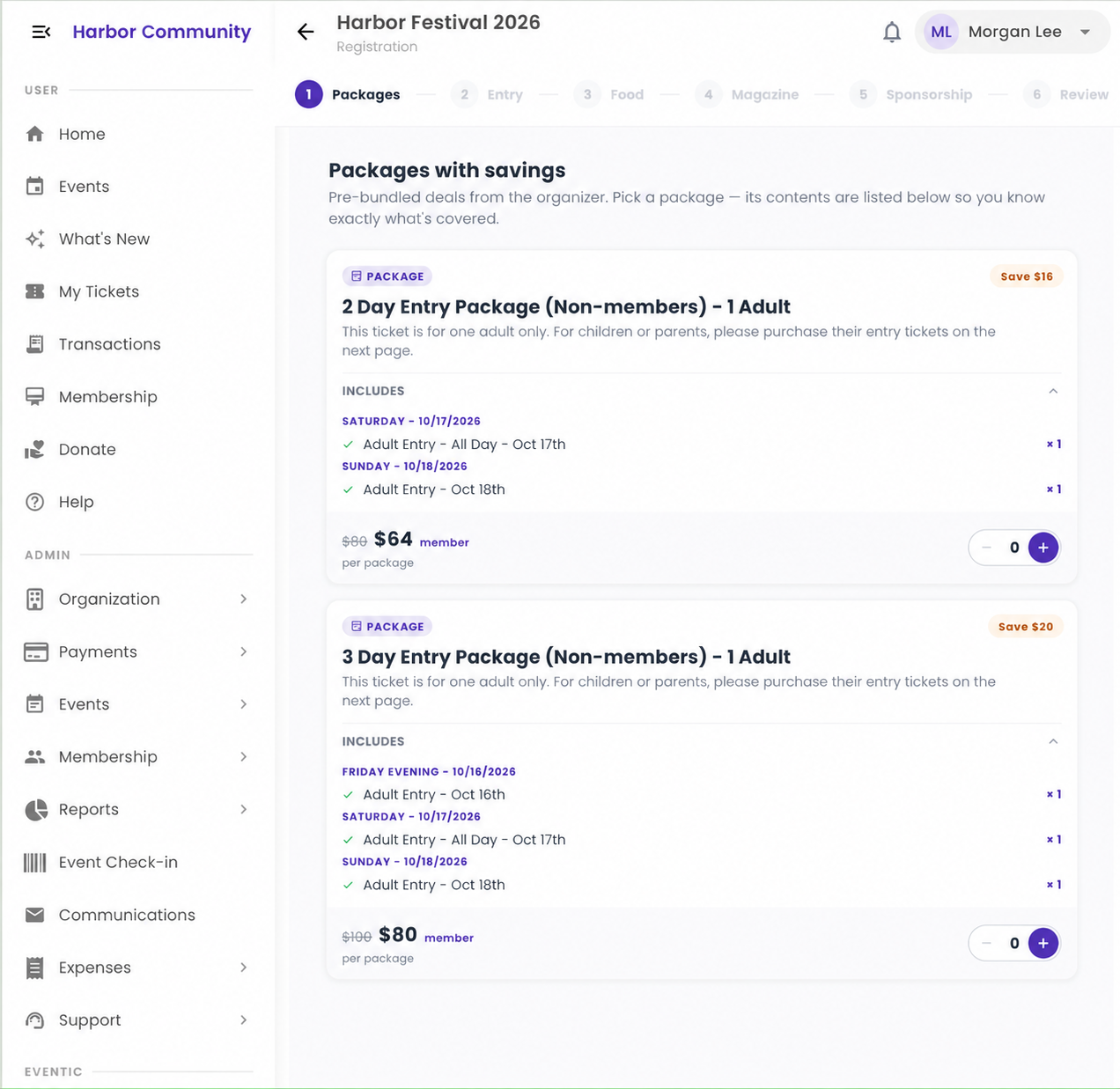The height and width of the screenshot is (1089, 1120).
Task: Expand the Payments admin submenu chevron
Action: [244, 652]
